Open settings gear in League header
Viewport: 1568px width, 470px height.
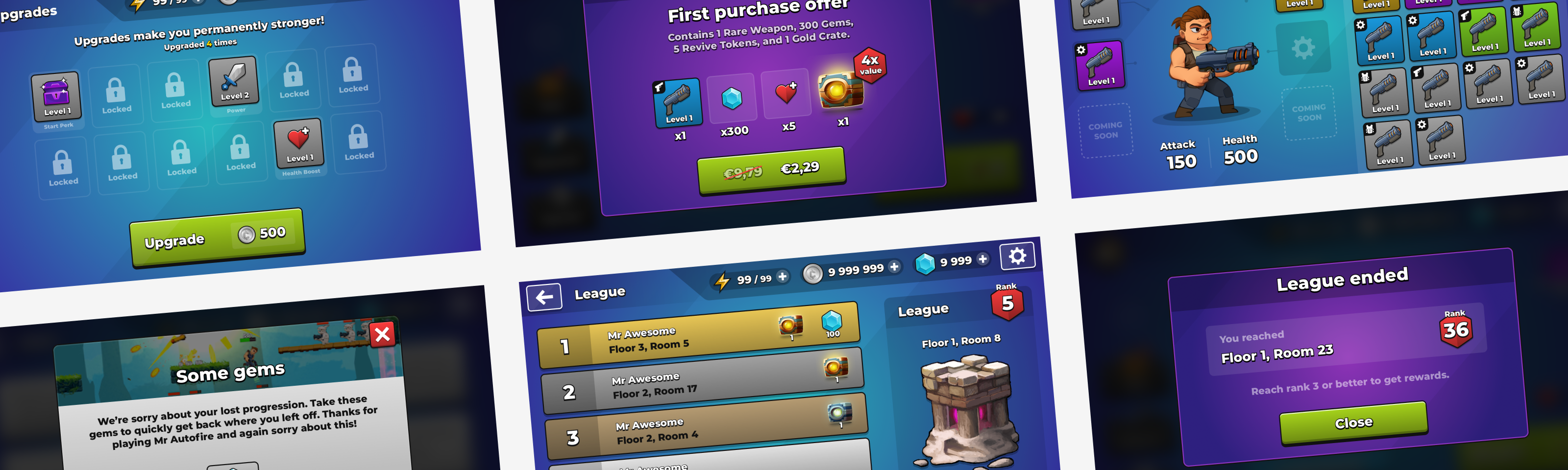pyautogui.click(x=1017, y=257)
